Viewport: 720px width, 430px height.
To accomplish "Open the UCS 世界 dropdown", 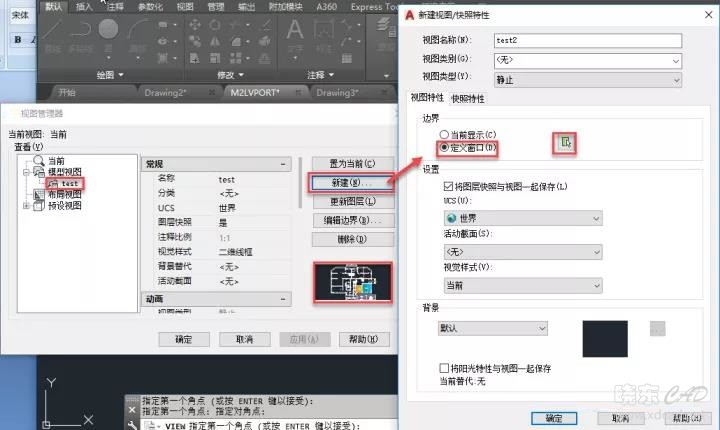I will click(x=521, y=218).
